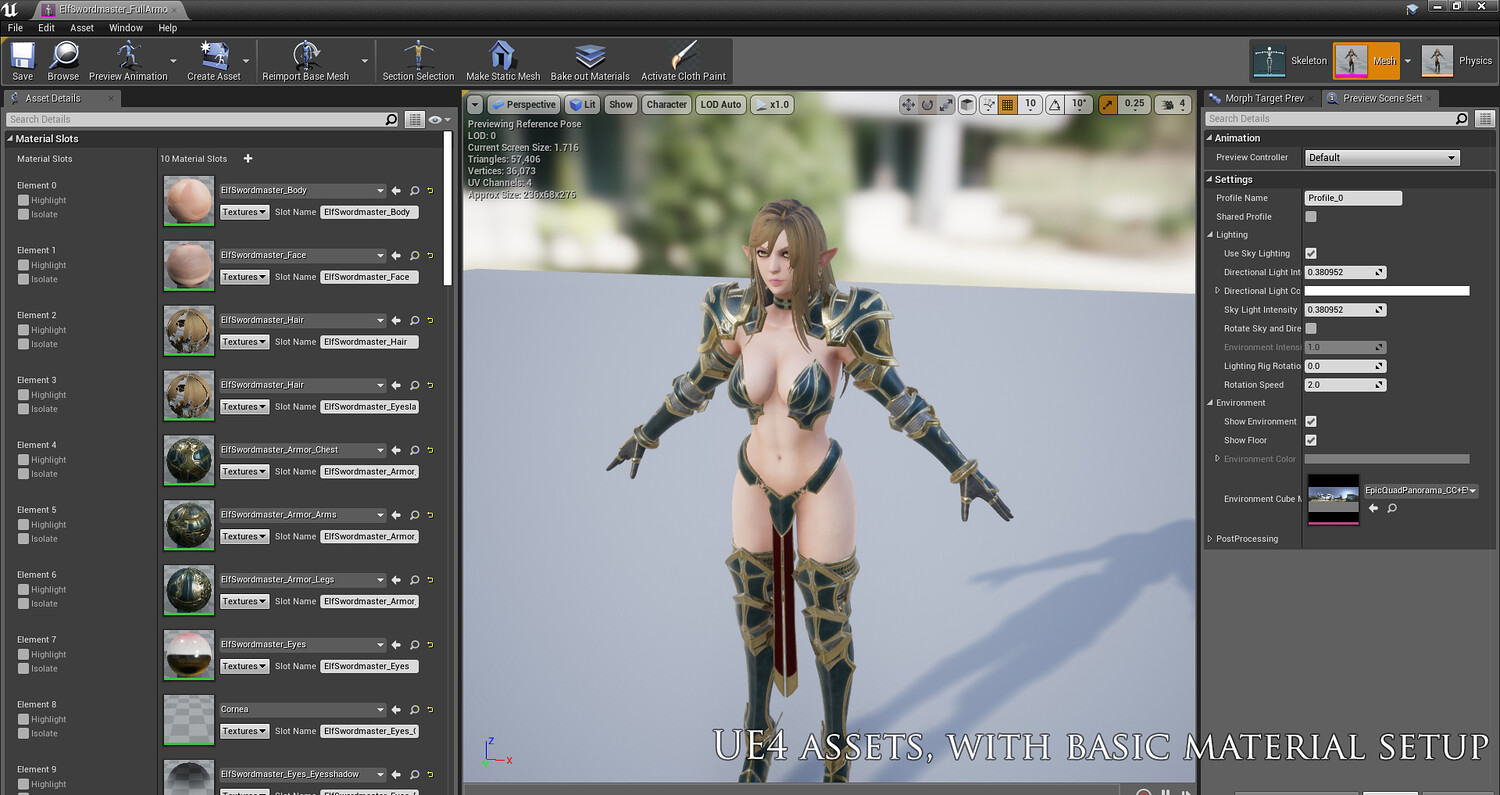
Task: Expand the PostProcessing section
Action: [1245, 539]
